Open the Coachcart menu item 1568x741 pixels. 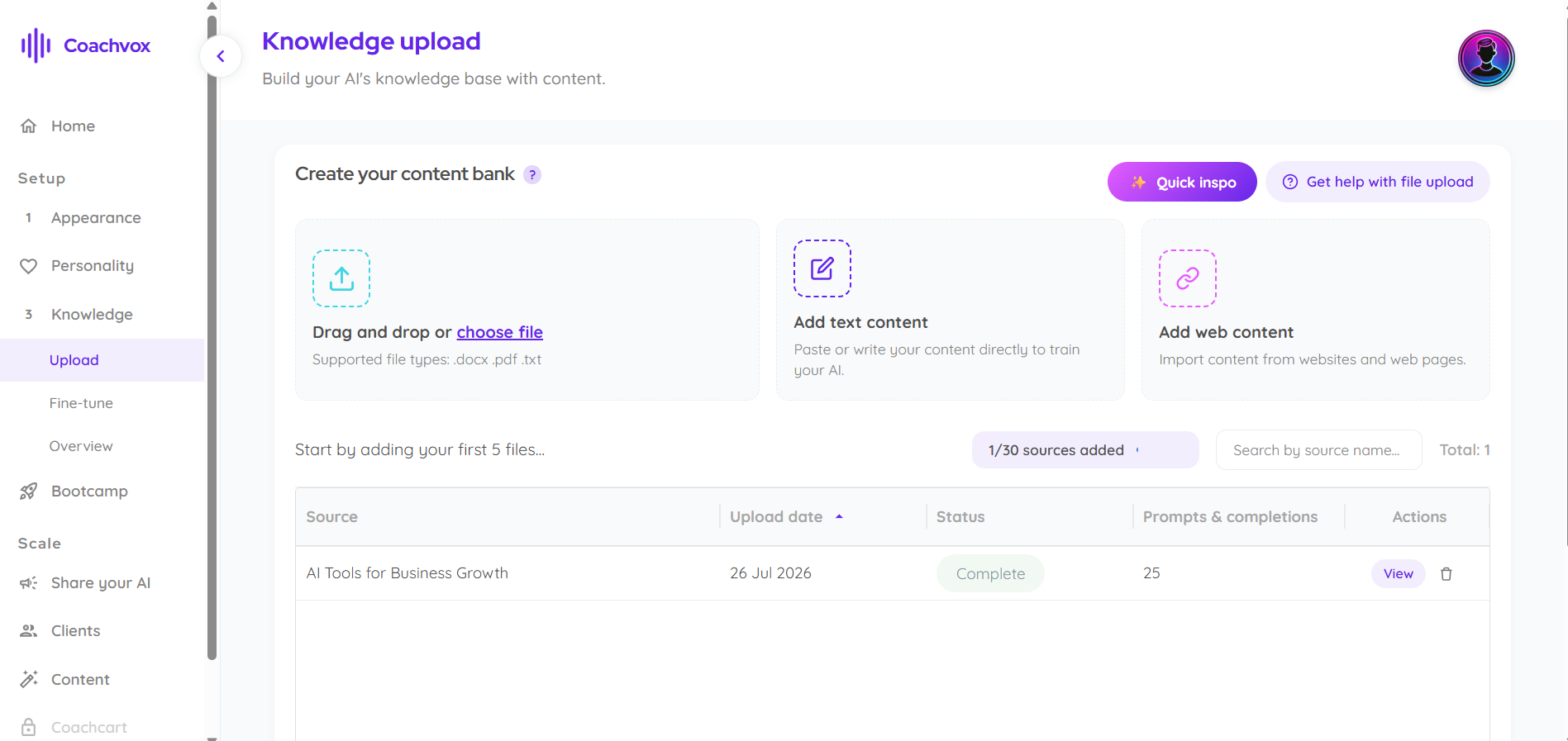coord(89,727)
